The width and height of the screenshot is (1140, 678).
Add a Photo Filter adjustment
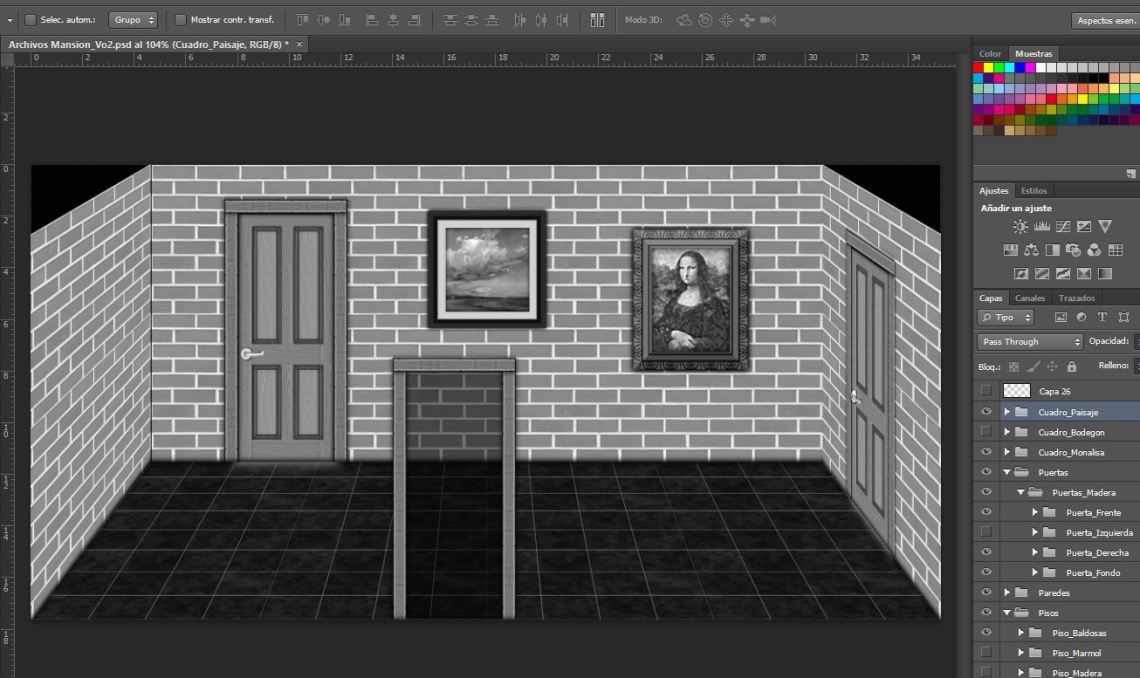click(1073, 250)
